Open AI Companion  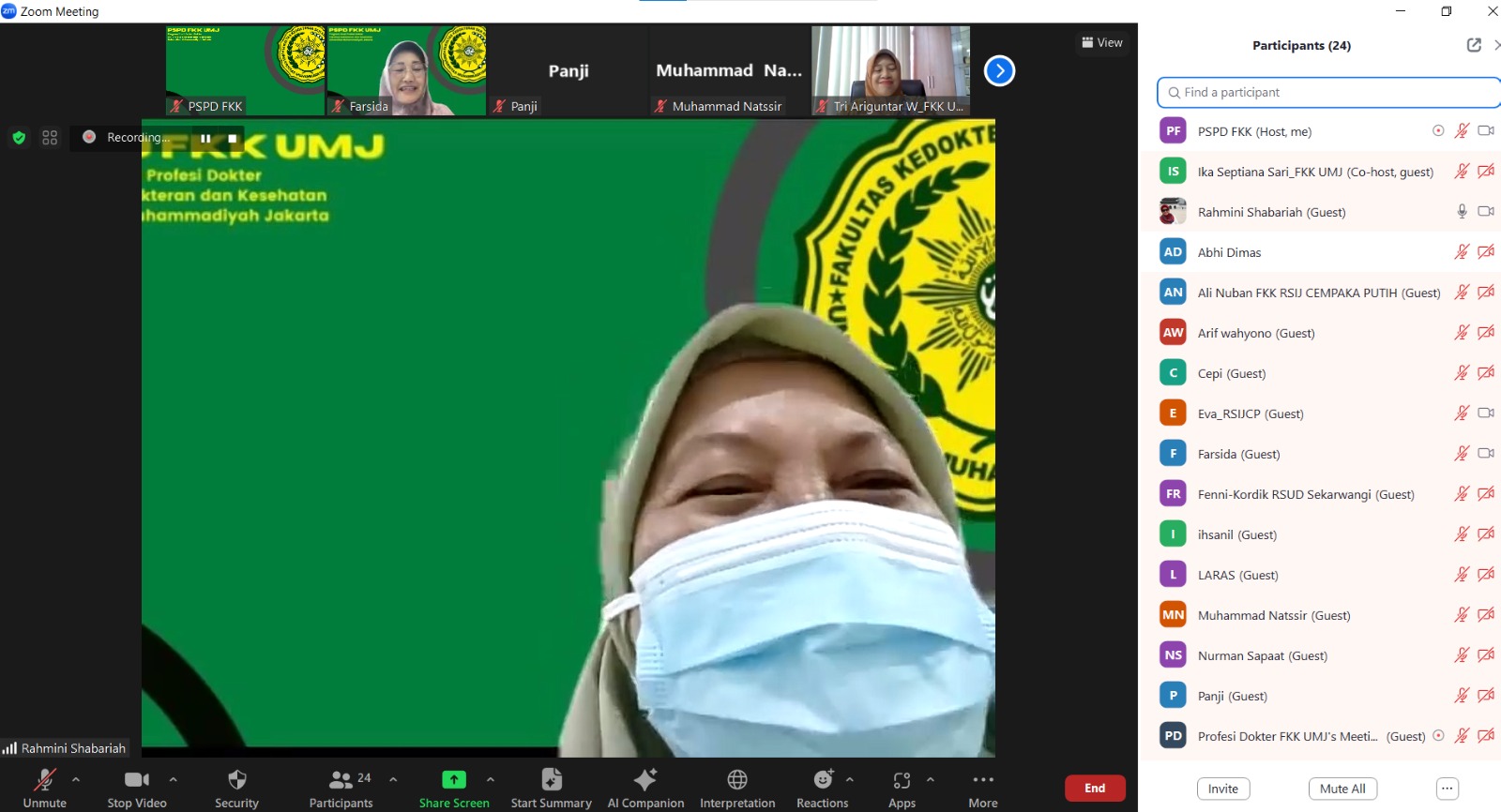coord(645,788)
